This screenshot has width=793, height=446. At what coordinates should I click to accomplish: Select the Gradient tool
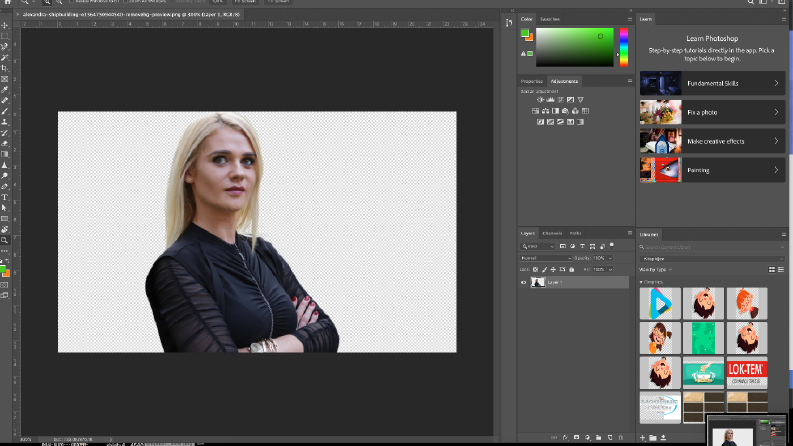pos(5,154)
